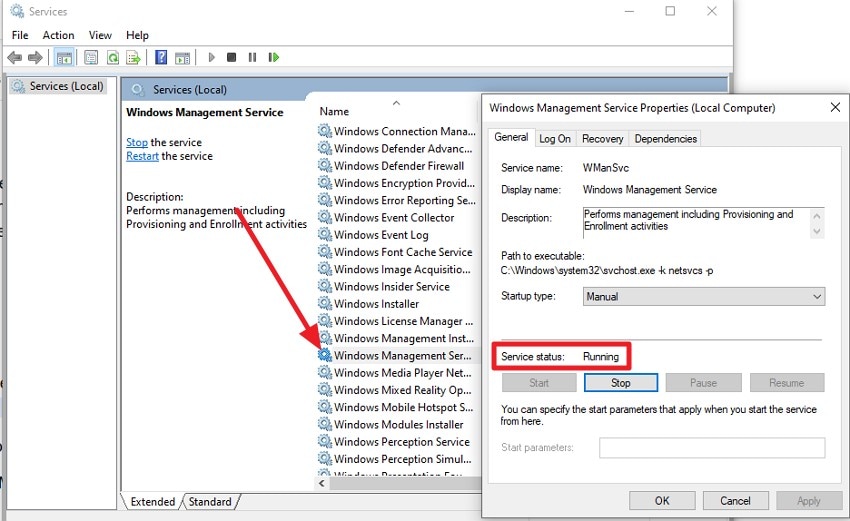Image resolution: width=850 pixels, height=521 pixels.
Task: Open the Help toolbar icon
Action: pos(161,57)
